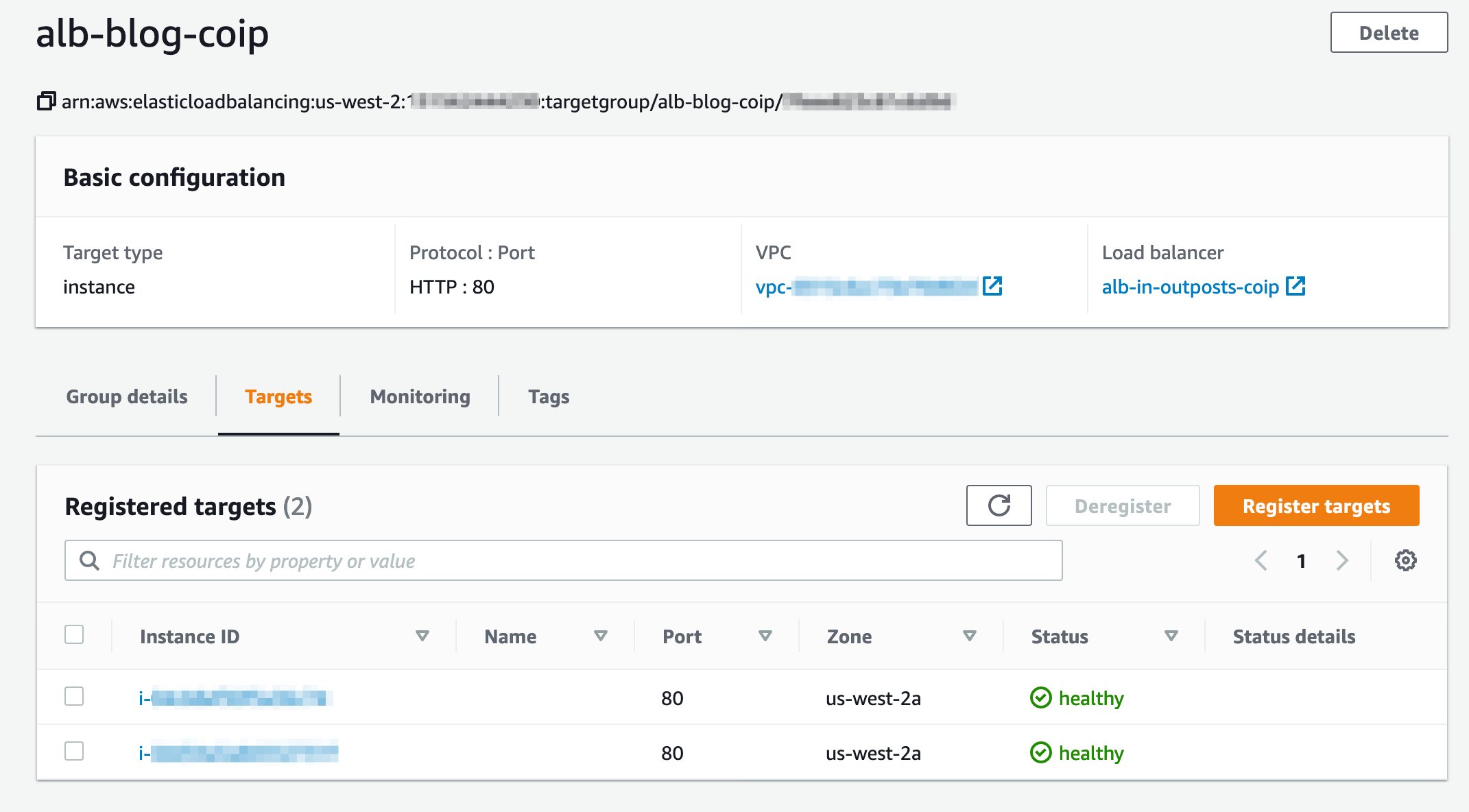
Task: Refresh the registered targets list
Action: click(999, 505)
